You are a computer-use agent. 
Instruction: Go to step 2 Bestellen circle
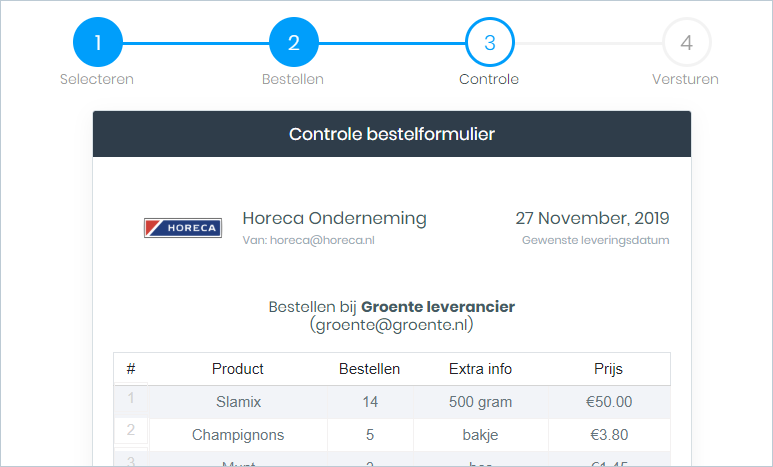[293, 43]
